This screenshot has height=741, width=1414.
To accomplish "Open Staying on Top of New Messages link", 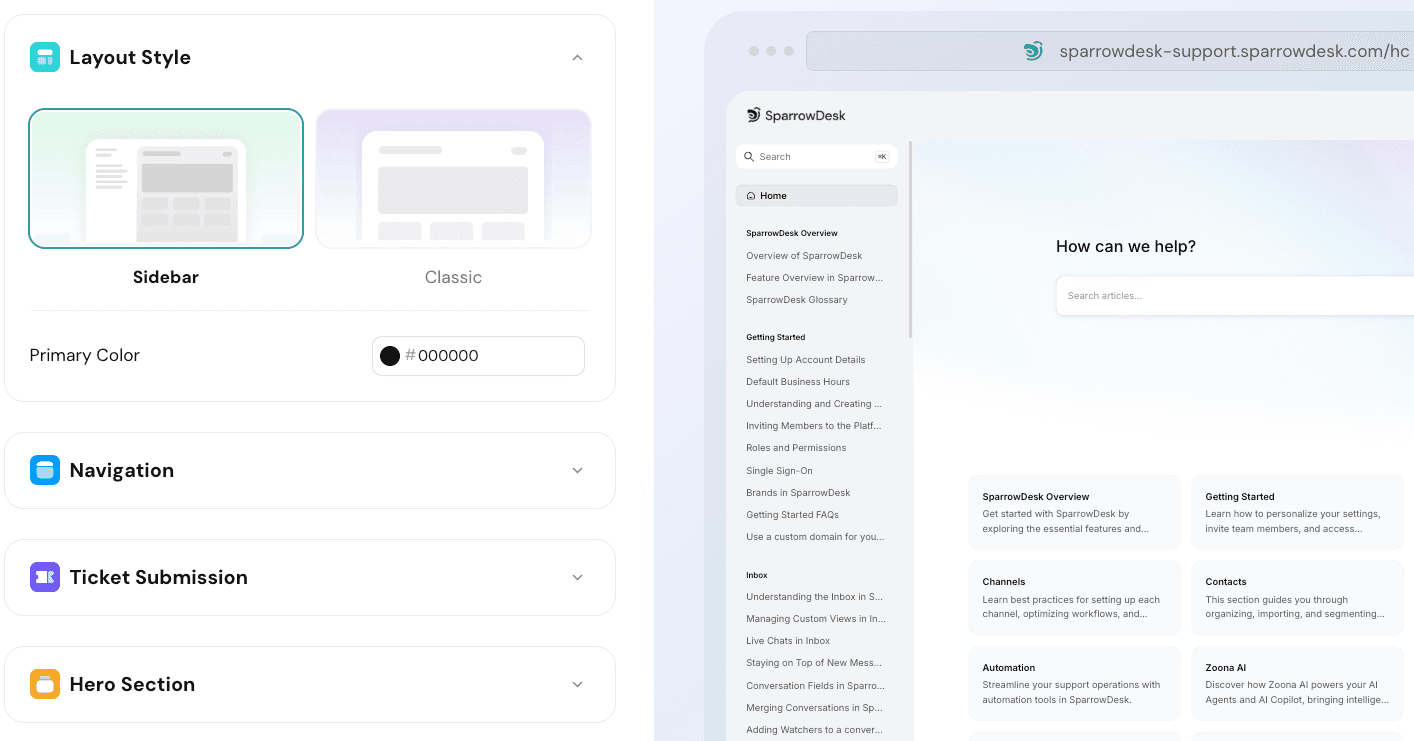I will [x=814, y=663].
